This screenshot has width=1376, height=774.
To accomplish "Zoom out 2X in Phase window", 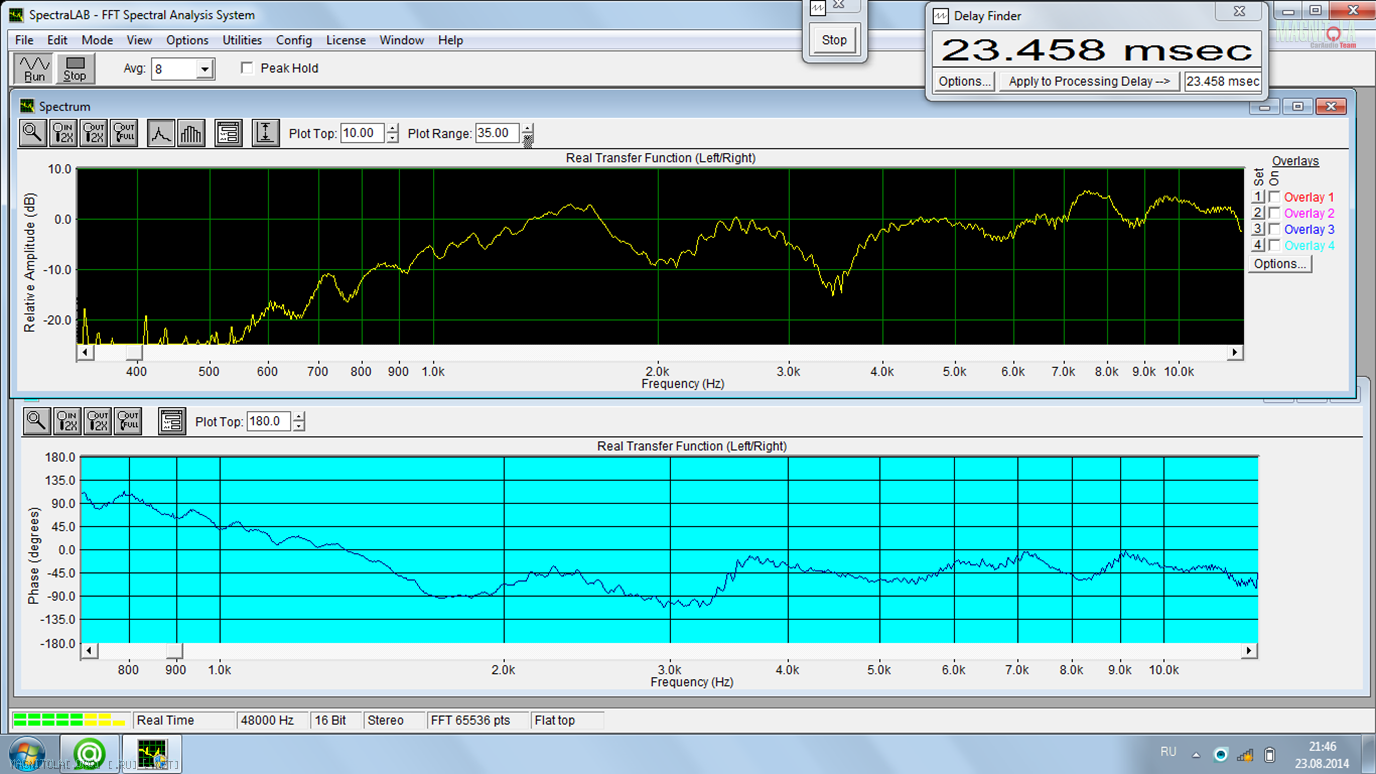I will (x=98, y=421).
